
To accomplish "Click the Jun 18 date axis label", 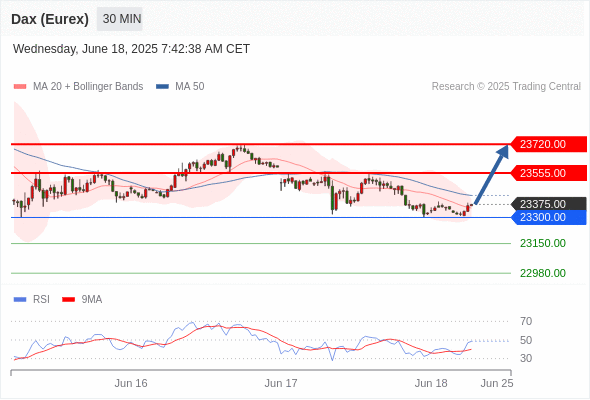I will 431,383.
